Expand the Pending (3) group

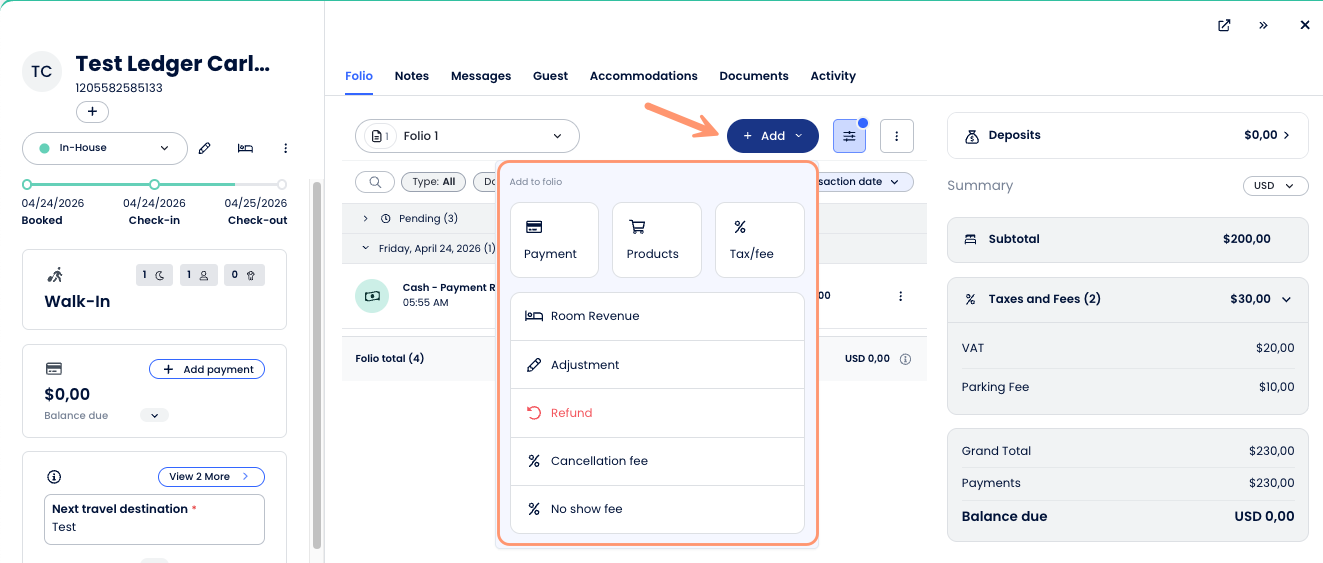366,218
